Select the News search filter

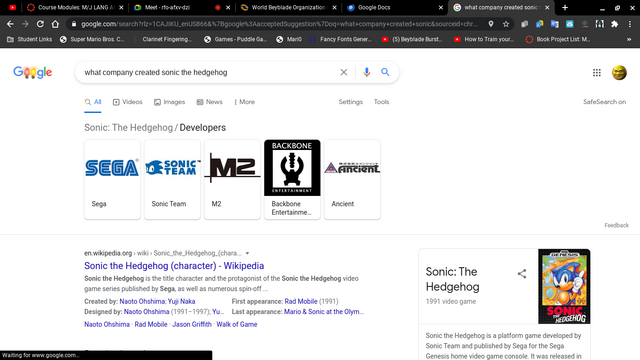point(209,102)
